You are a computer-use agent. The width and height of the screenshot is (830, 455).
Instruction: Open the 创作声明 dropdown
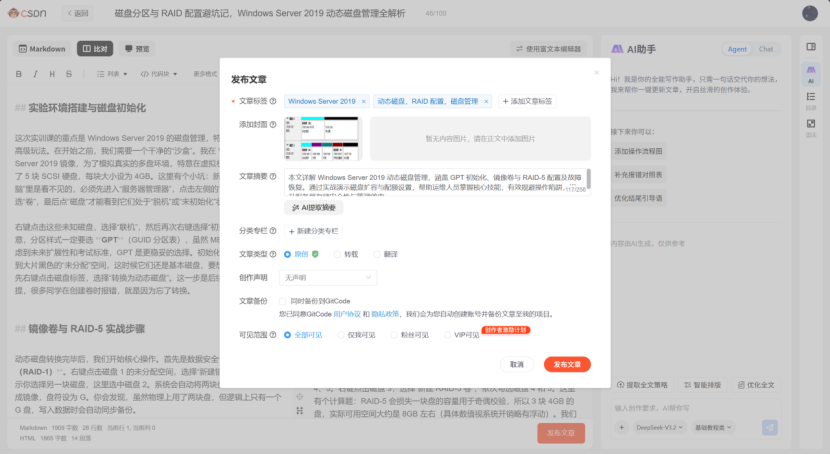(x=328, y=278)
